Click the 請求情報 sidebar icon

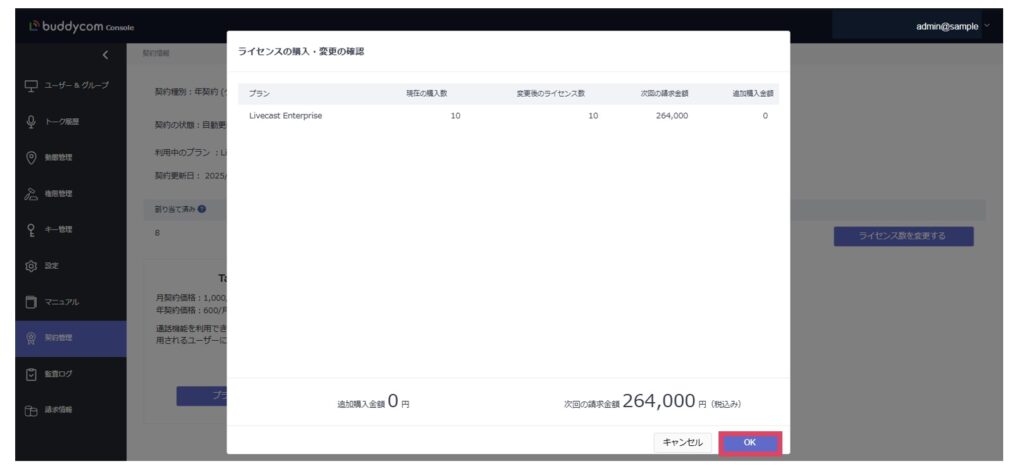click(x=31, y=410)
